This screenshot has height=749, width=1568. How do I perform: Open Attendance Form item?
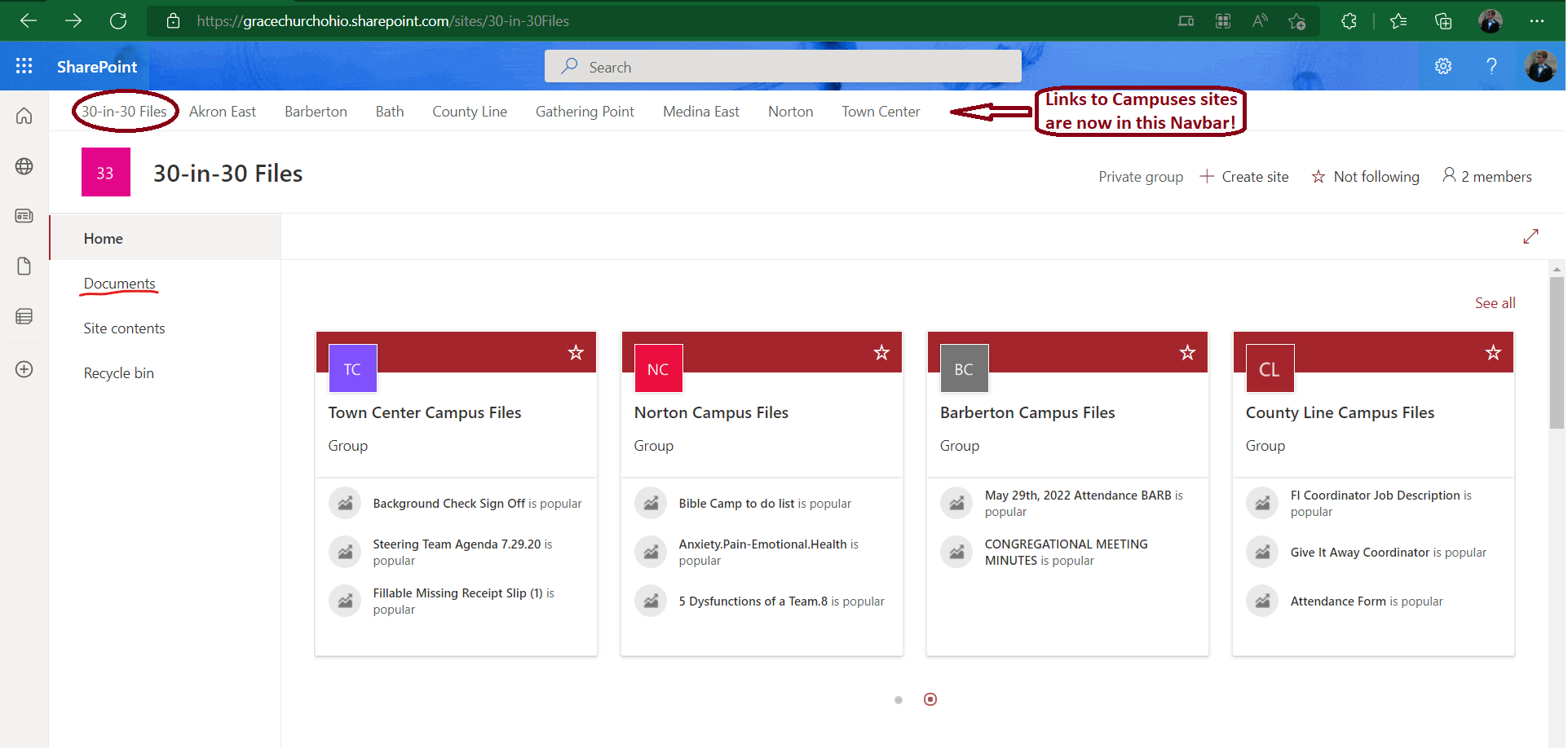tap(1338, 601)
